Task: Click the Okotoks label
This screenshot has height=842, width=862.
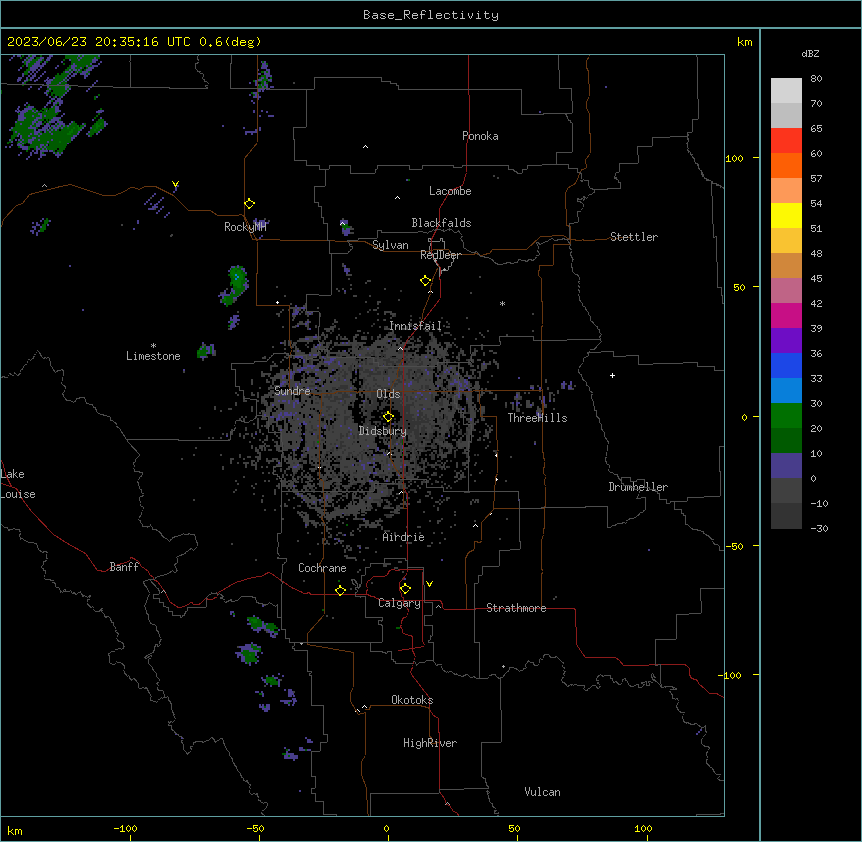Action: click(412, 700)
